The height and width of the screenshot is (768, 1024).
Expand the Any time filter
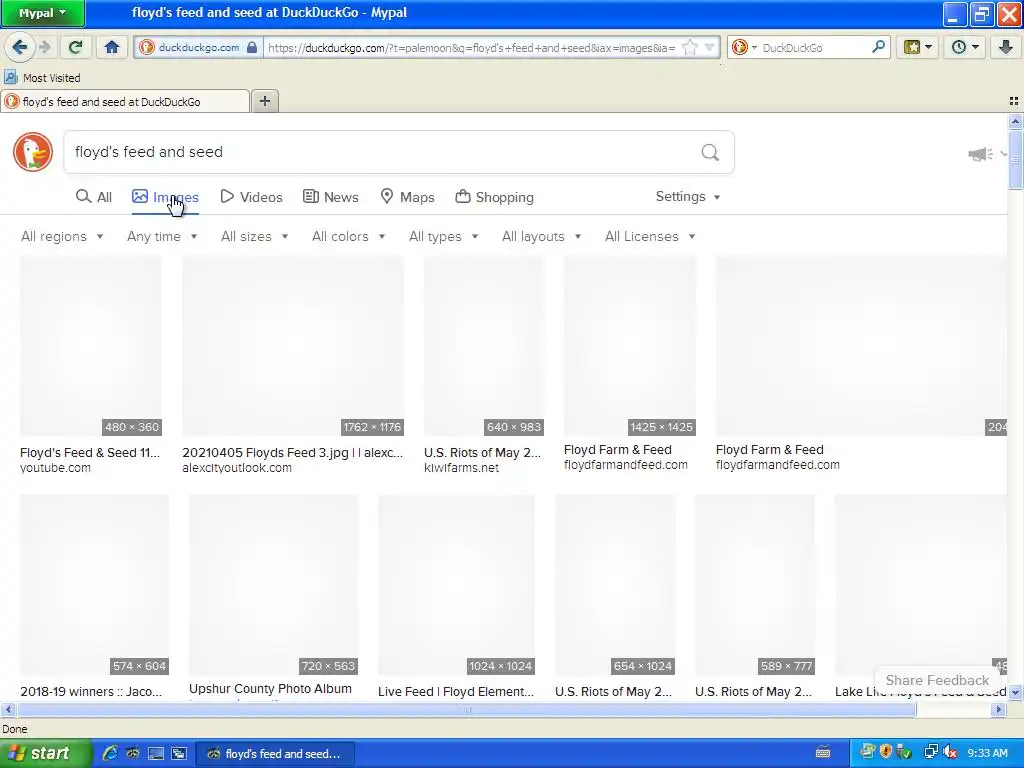[162, 236]
